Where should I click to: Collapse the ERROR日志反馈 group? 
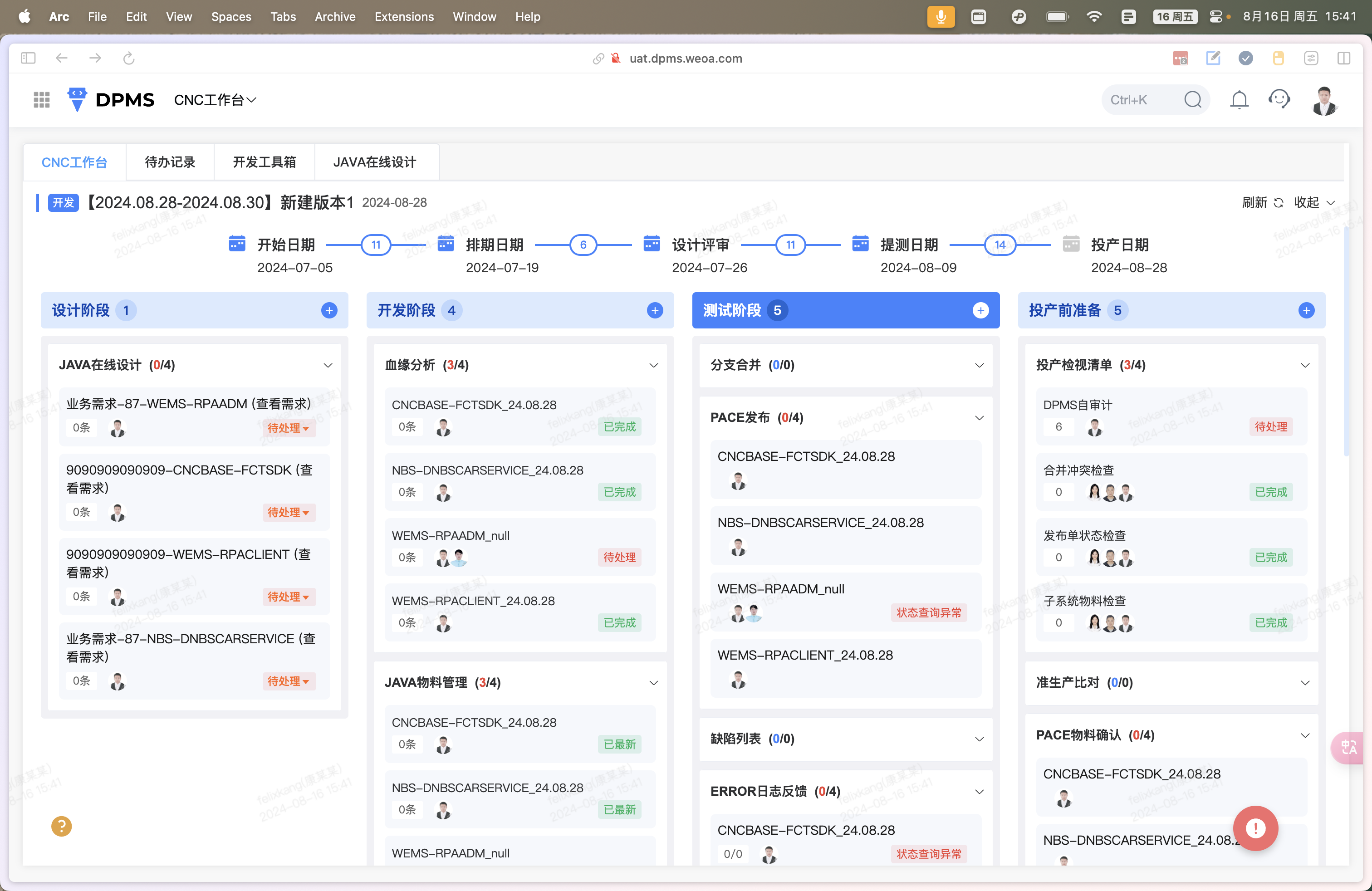(980, 792)
